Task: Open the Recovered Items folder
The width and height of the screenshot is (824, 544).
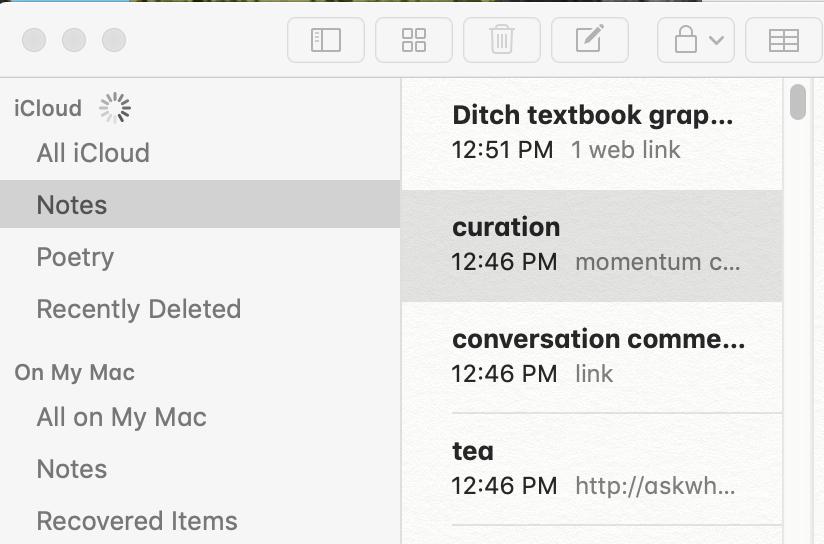Action: [x=200, y=521]
